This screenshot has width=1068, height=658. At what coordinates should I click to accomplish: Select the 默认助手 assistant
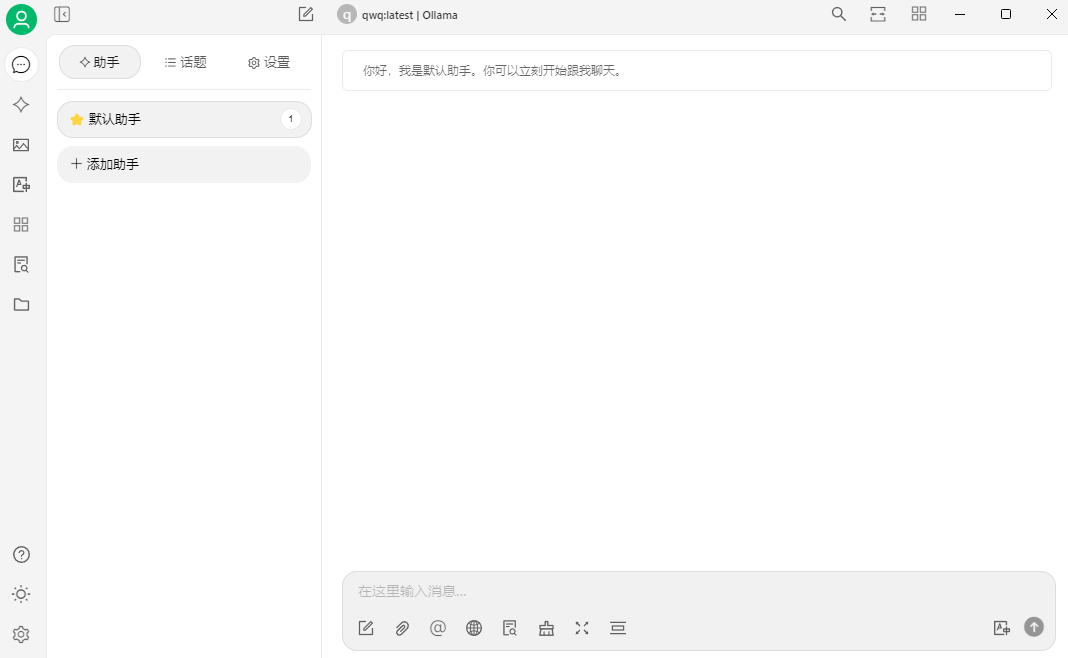[x=185, y=119]
